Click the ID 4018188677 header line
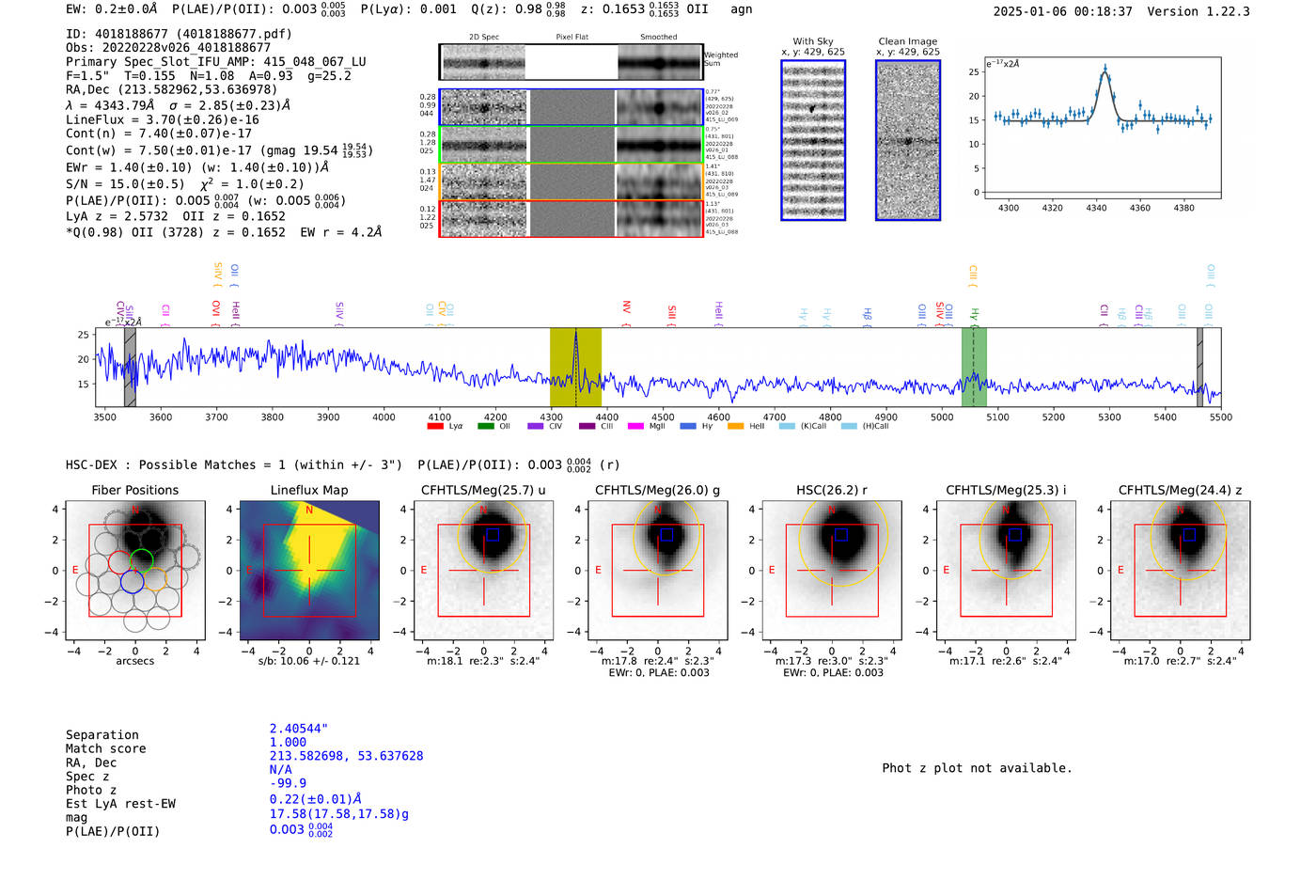The height and width of the screenshot is (896, 1316). (x=179, y=34)
